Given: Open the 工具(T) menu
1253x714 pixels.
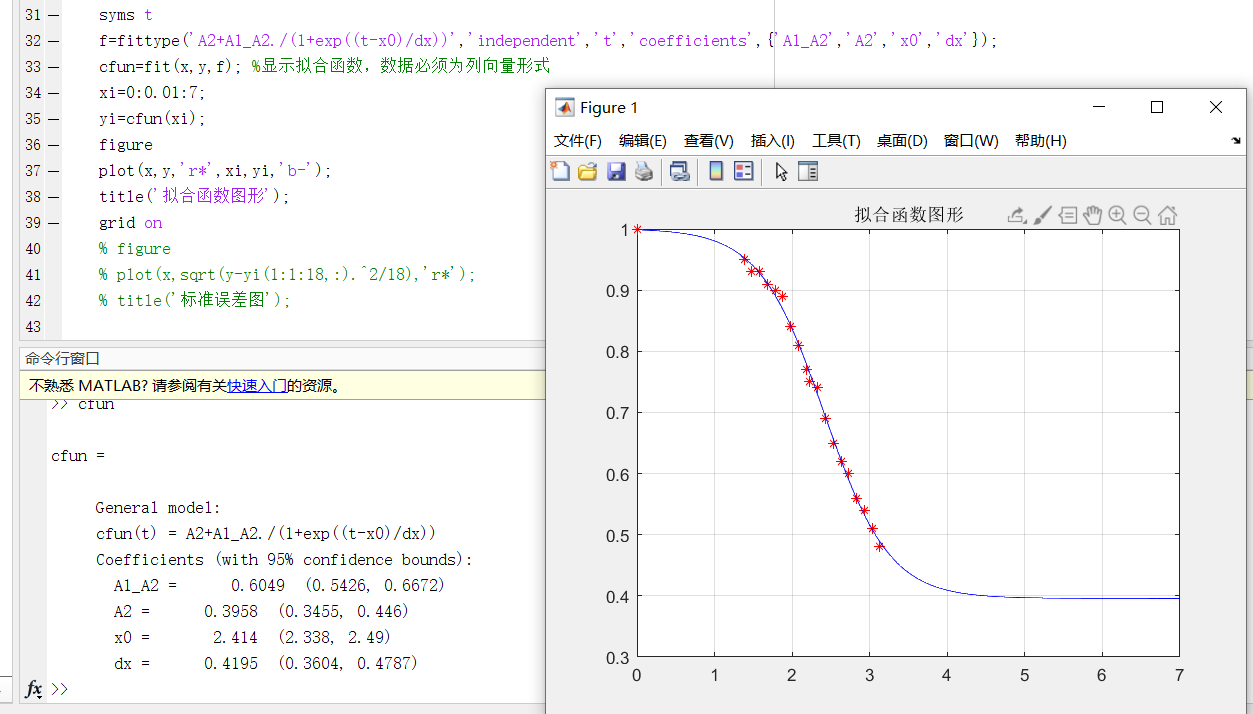Looking at the screenshot, I should (x=836, y=141).
